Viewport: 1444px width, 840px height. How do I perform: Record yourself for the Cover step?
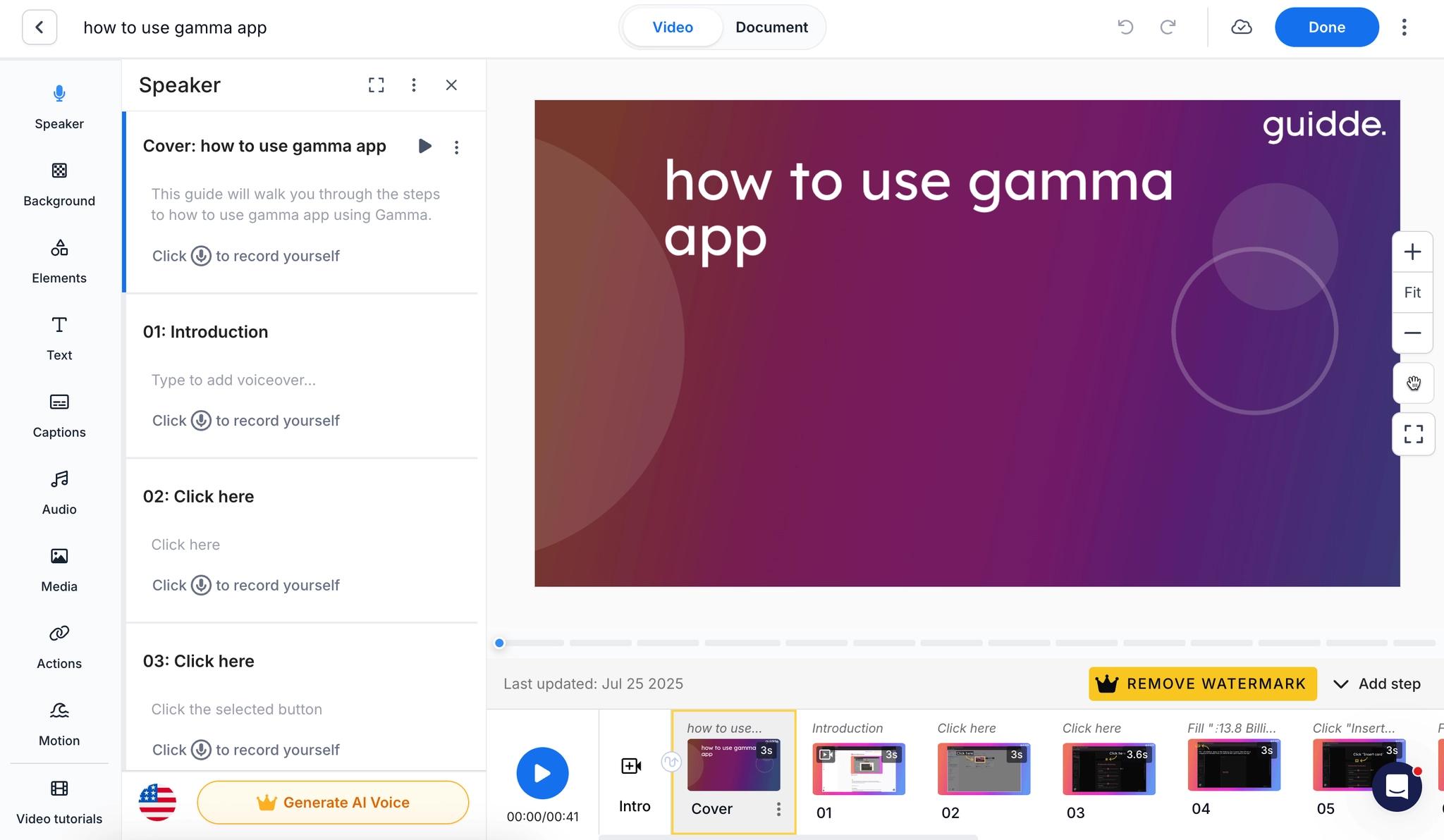point(201,256)
